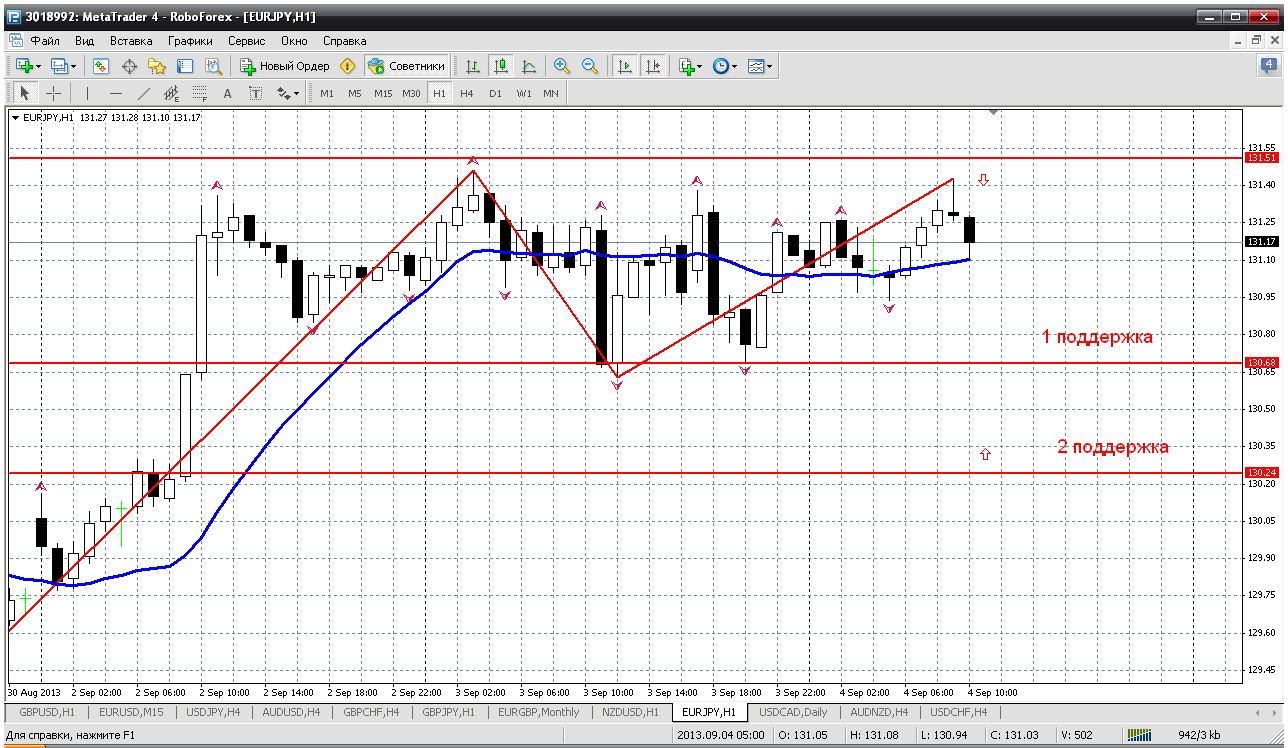Expand the EURJPY,H1 chart corner triangle
The height and width of the screenshot is (748, 1288).
click(x=16, y=118)
